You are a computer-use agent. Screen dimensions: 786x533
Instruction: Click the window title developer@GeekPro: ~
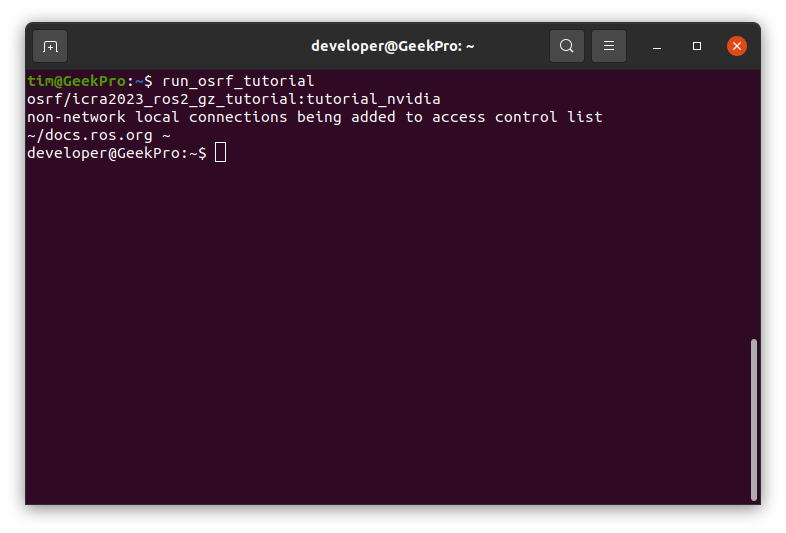pos(392,46)
